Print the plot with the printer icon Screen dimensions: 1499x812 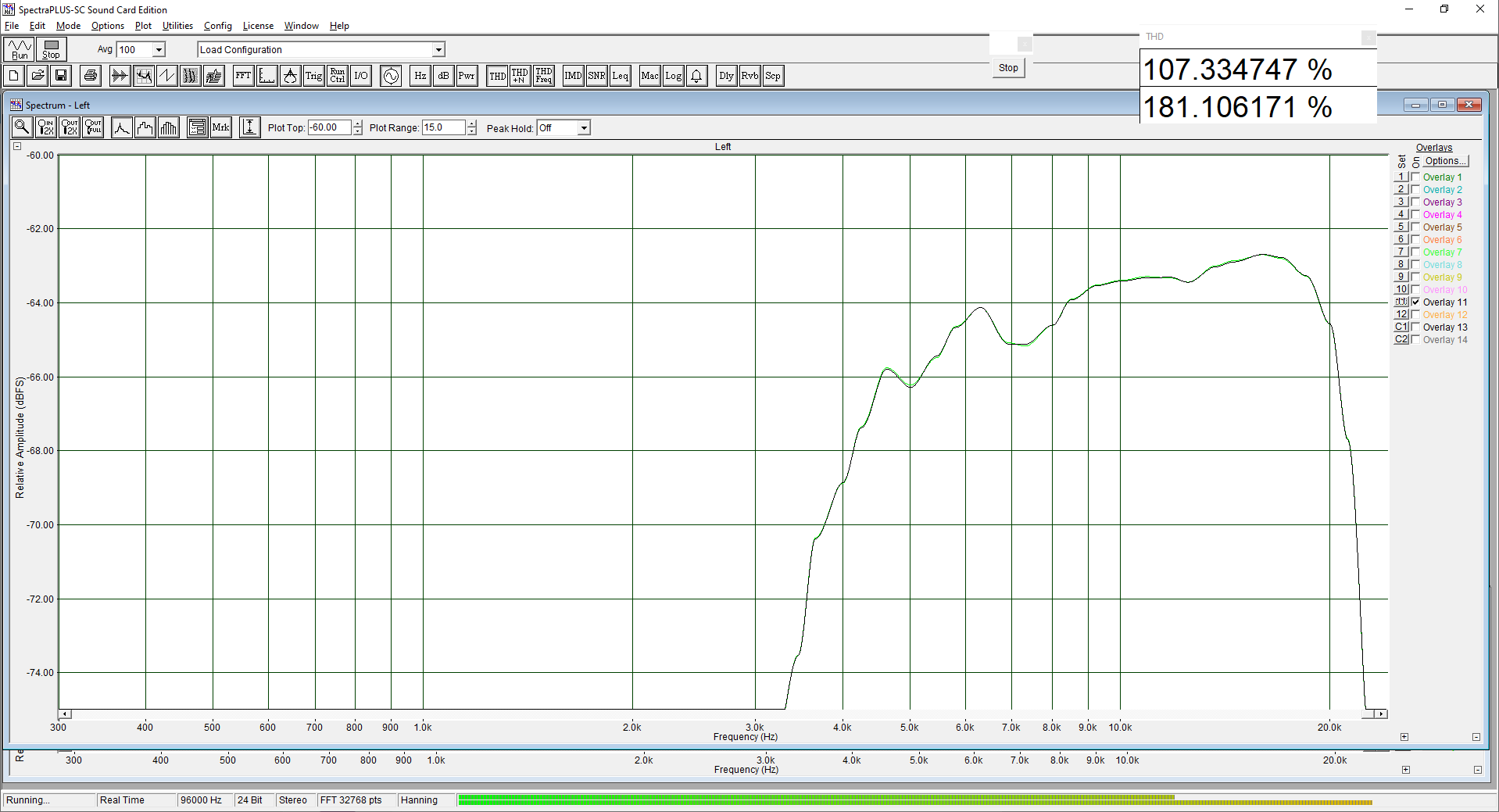pyautogui.click(x=91, y=76)
